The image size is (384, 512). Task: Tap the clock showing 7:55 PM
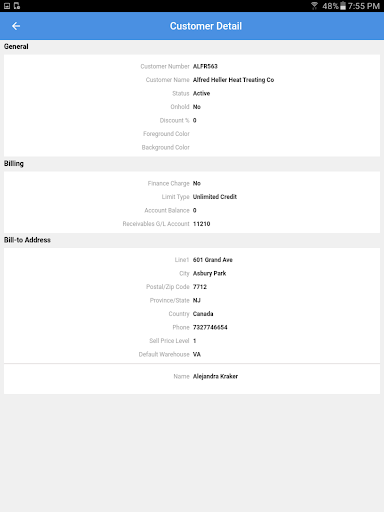coord(364,6)
